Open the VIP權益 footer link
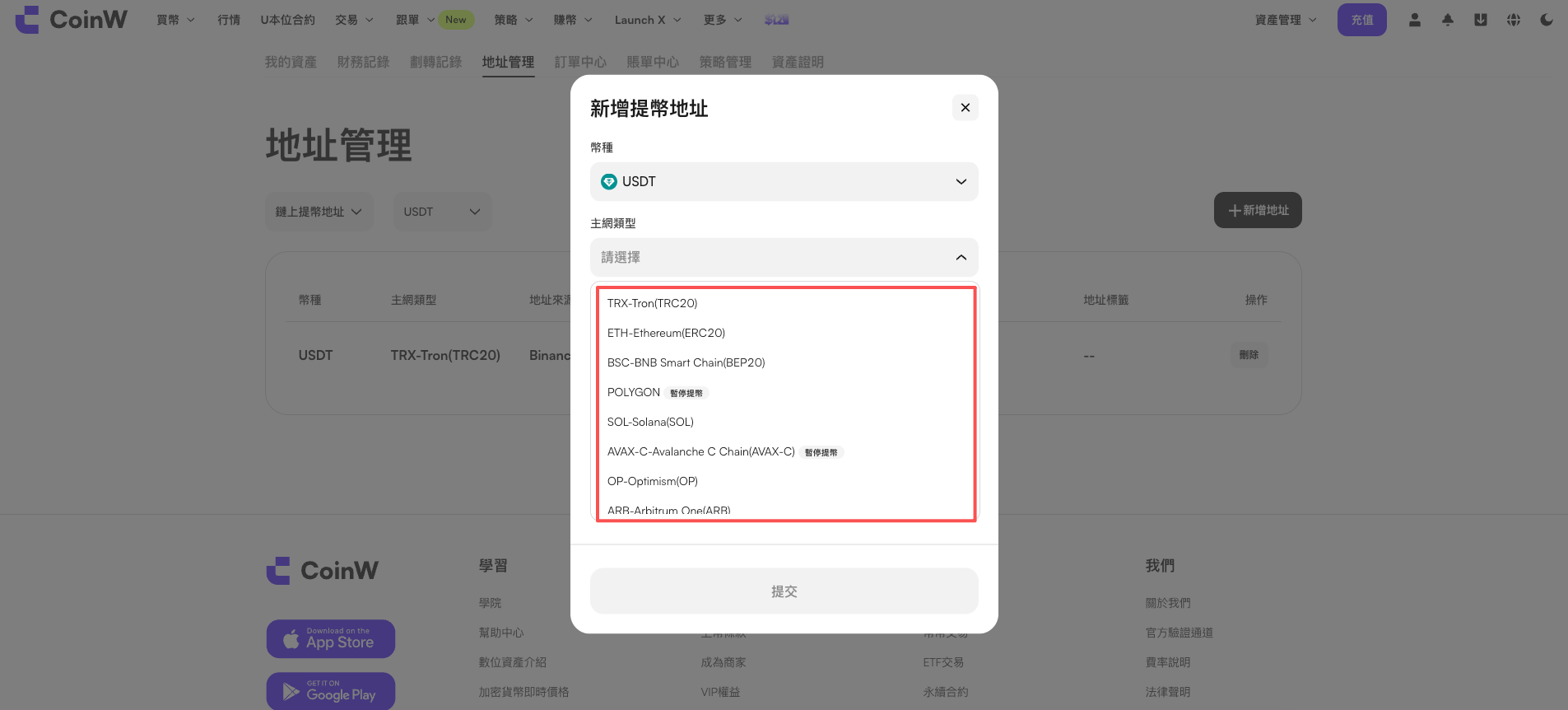The image size is (1568, 710). click(720, 692)
